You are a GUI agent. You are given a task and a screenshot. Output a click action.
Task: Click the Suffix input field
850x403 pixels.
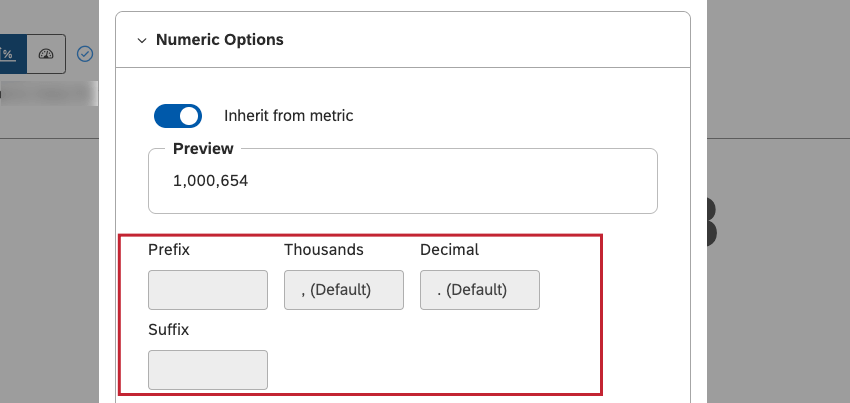(x=207, y=370)
